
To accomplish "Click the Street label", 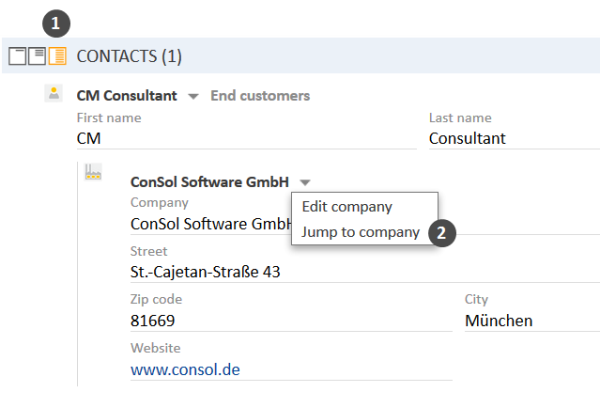I will [x=149, y=251].
